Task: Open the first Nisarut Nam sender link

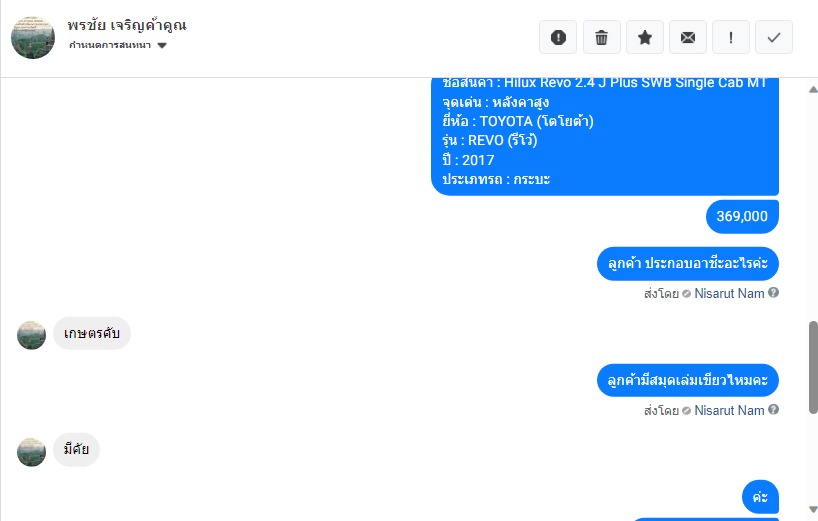Action: pyautogui.click(x=729, y=293)
